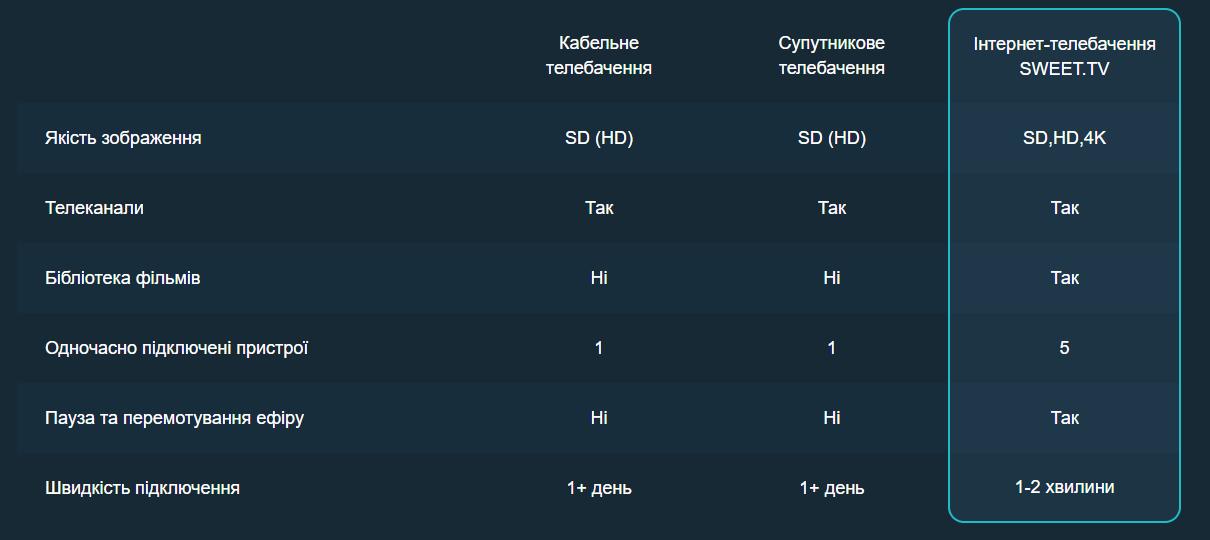Select the 1-2 хвилини connection speed cell
Screen dimensions: 1210x540
1064,487
